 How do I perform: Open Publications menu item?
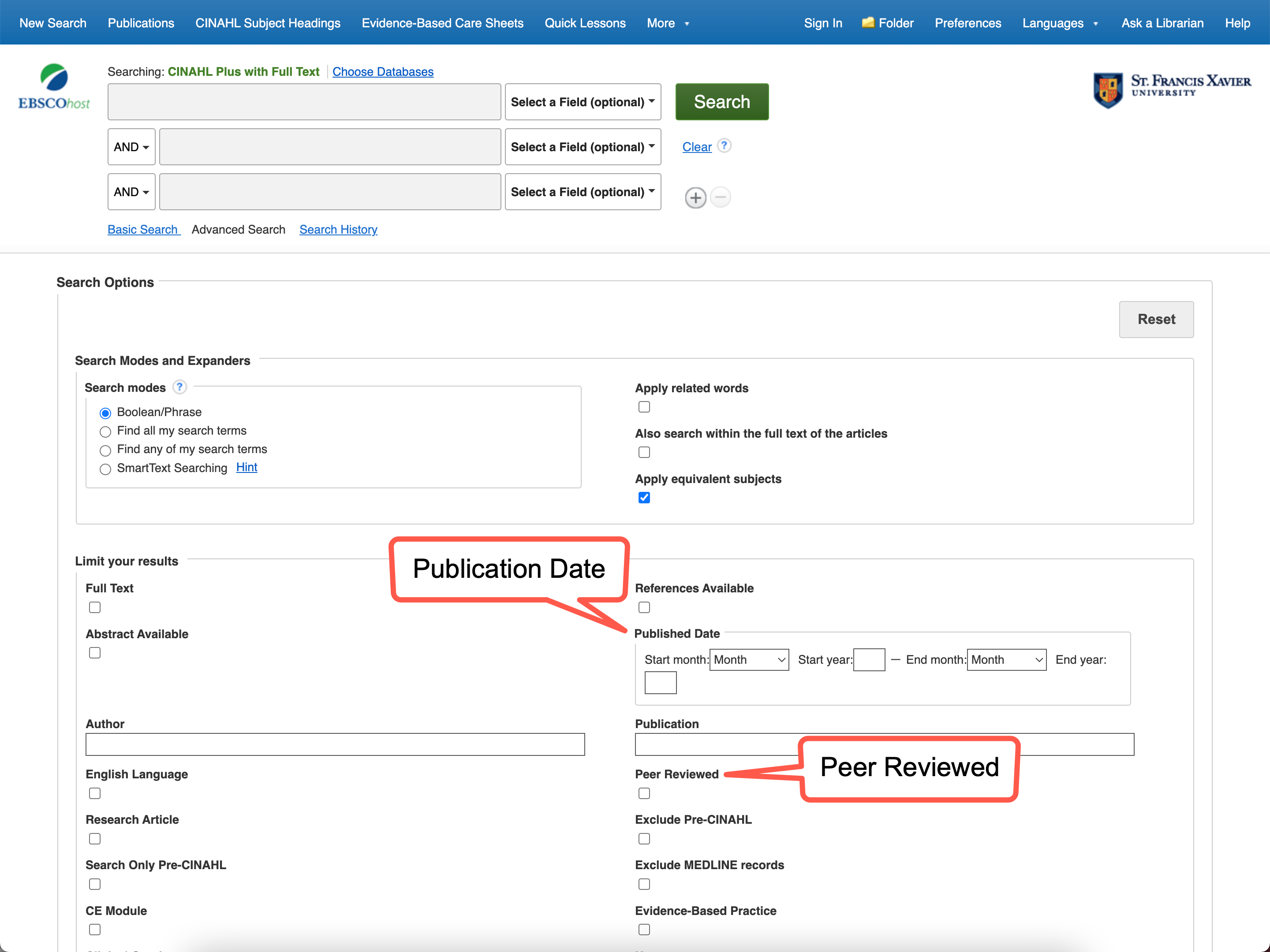pos(141,23)
